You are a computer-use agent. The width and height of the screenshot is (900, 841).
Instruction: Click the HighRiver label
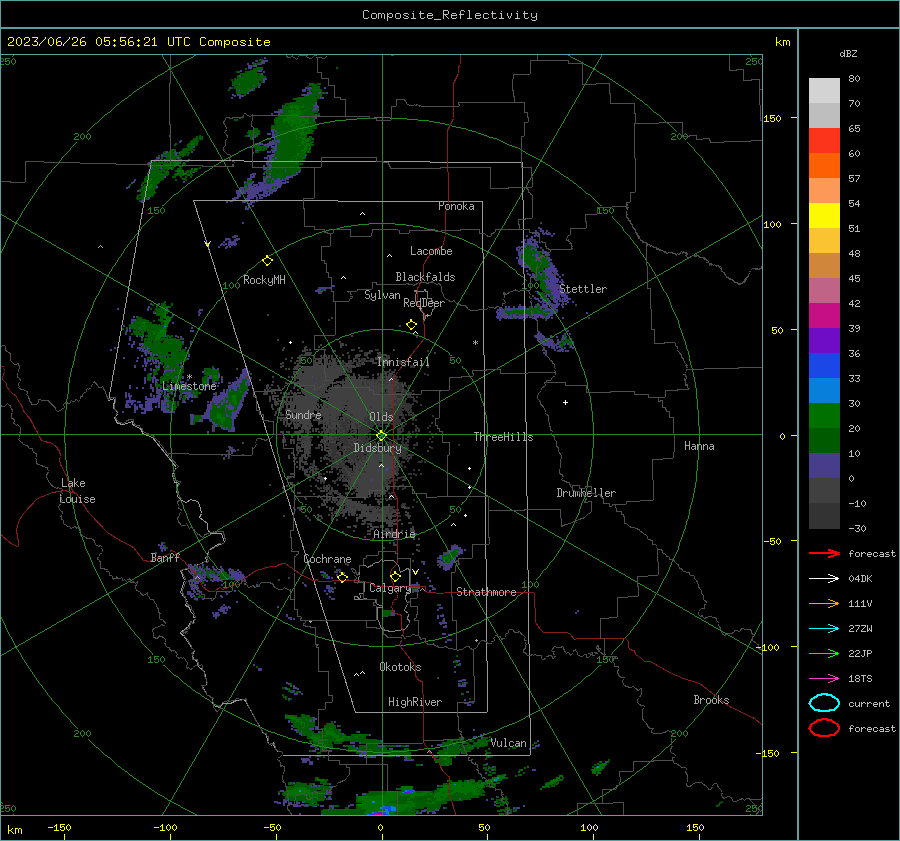click(415, 702)
